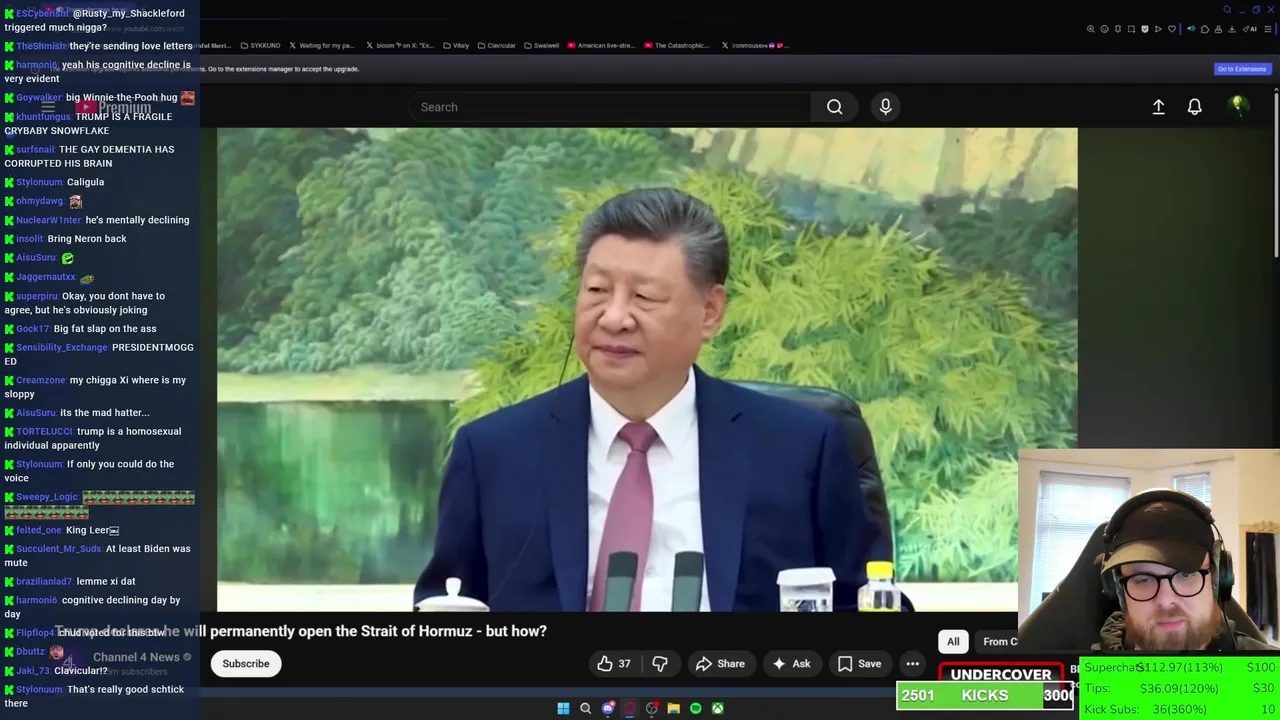Click the Share button under video
The height and width of the screenshot is (720, 1280).
click(x=721, y=664)
